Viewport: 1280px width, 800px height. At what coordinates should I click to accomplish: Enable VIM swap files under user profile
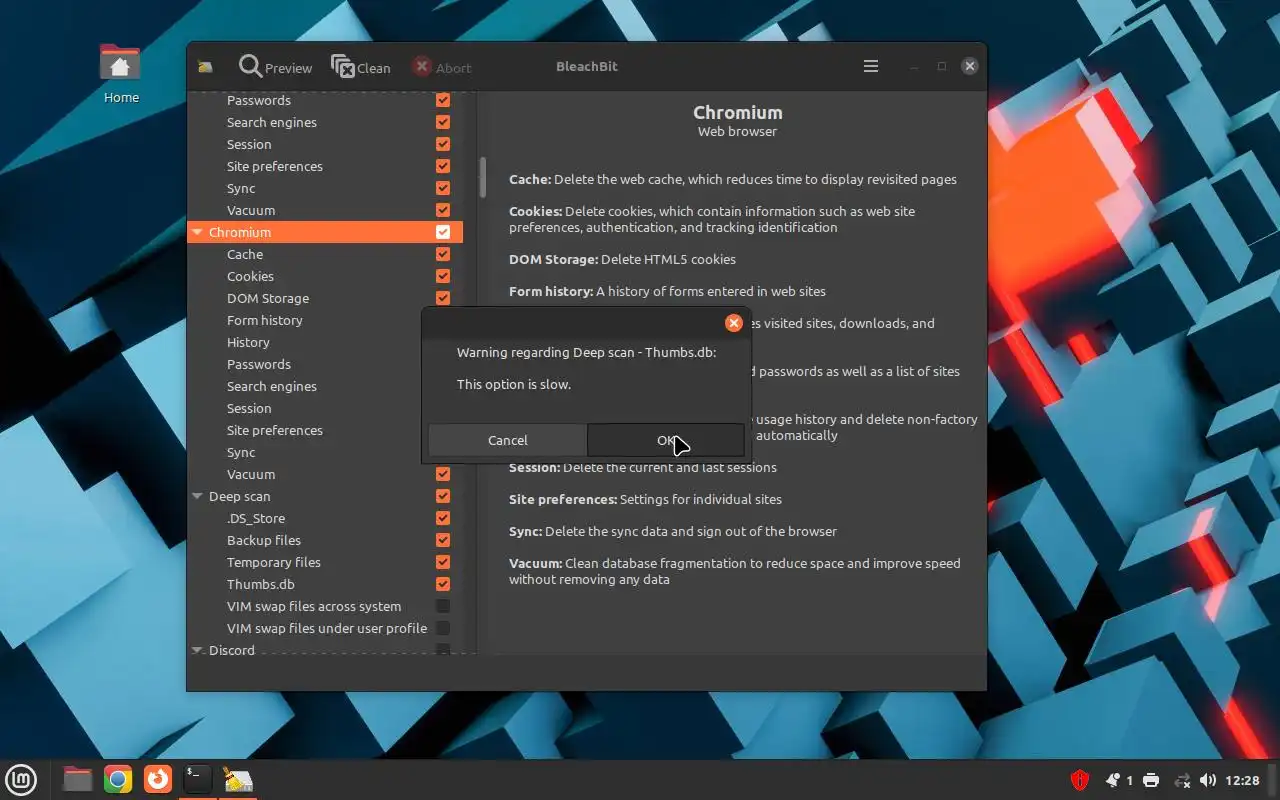coord(443,628)
